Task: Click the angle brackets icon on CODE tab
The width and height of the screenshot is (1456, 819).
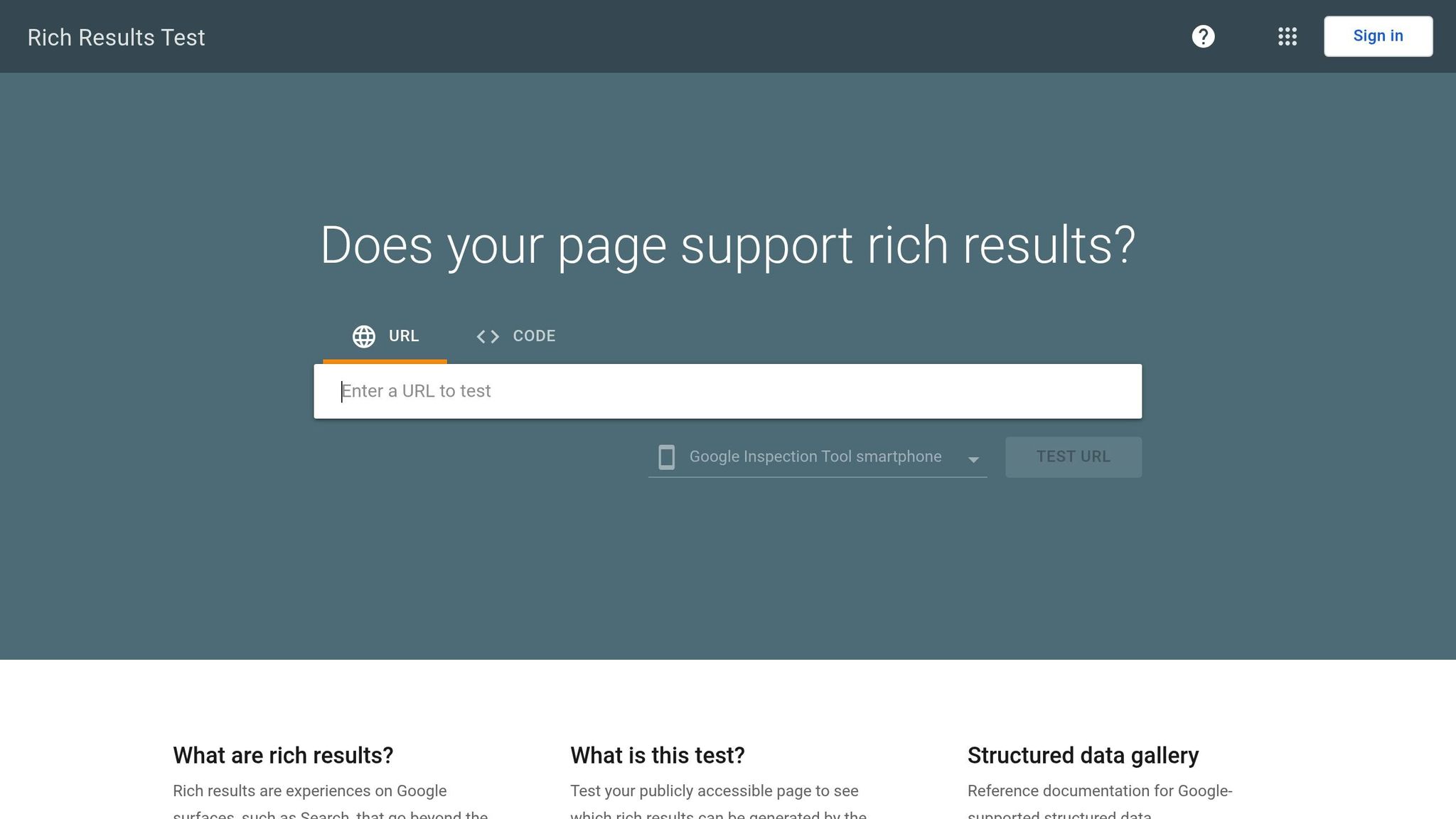Action: coord(488,336)
